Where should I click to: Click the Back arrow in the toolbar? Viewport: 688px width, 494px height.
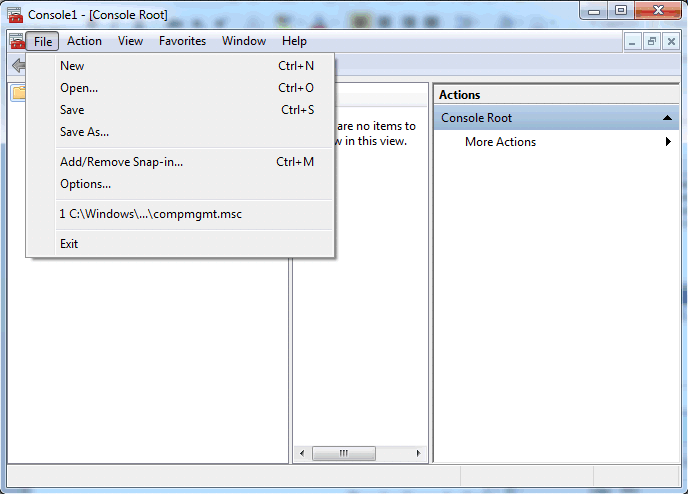17,66
